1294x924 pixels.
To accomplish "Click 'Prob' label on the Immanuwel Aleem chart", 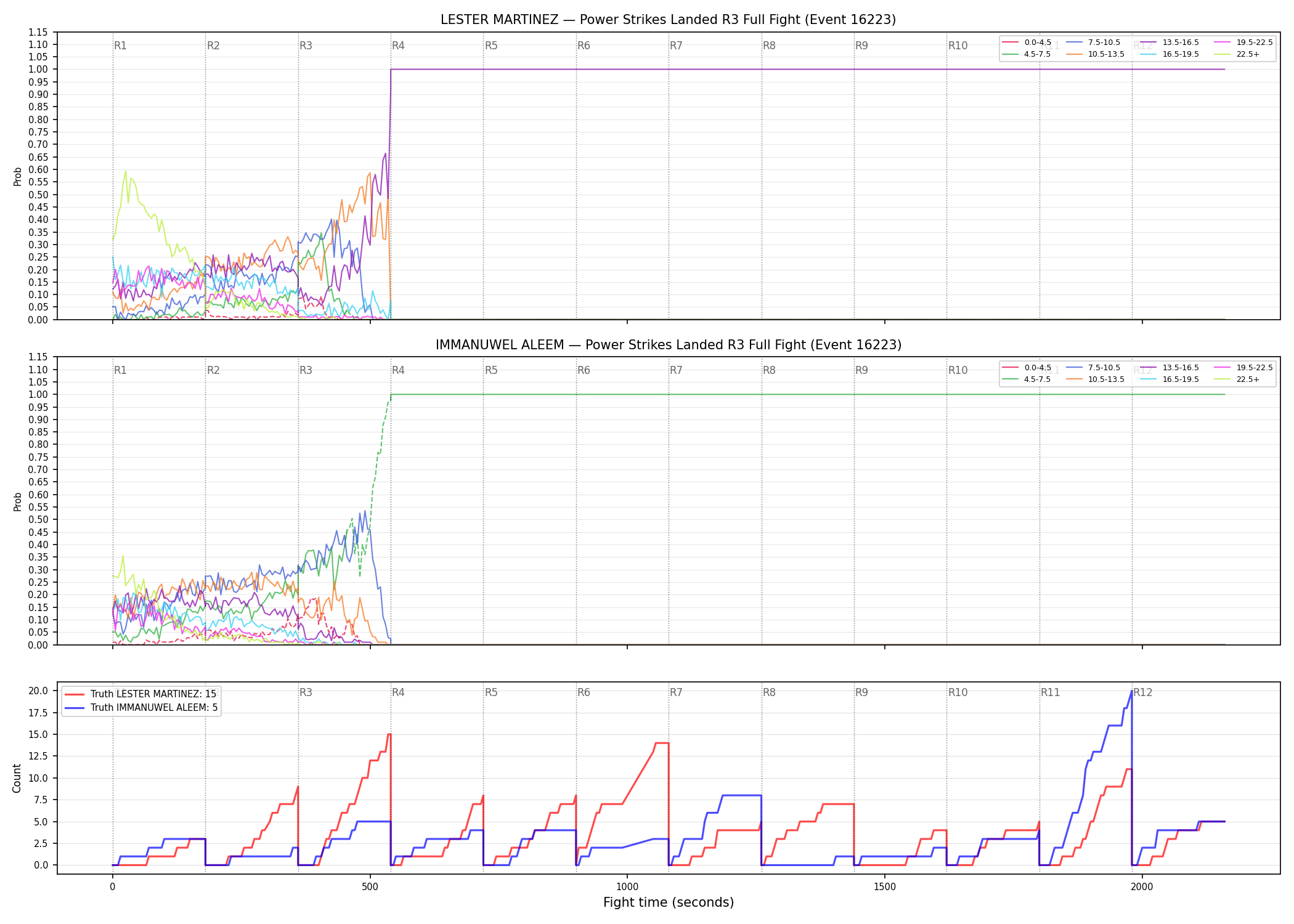I will [x=18, y=501].
